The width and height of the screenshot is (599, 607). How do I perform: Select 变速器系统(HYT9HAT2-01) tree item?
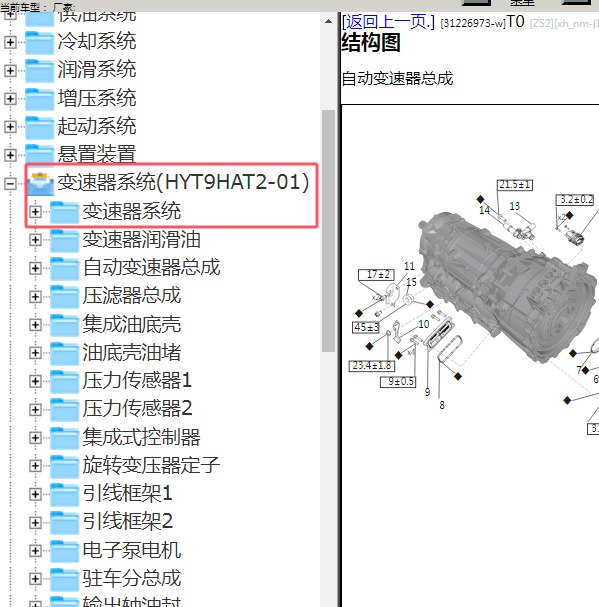(x=183, y=182)
